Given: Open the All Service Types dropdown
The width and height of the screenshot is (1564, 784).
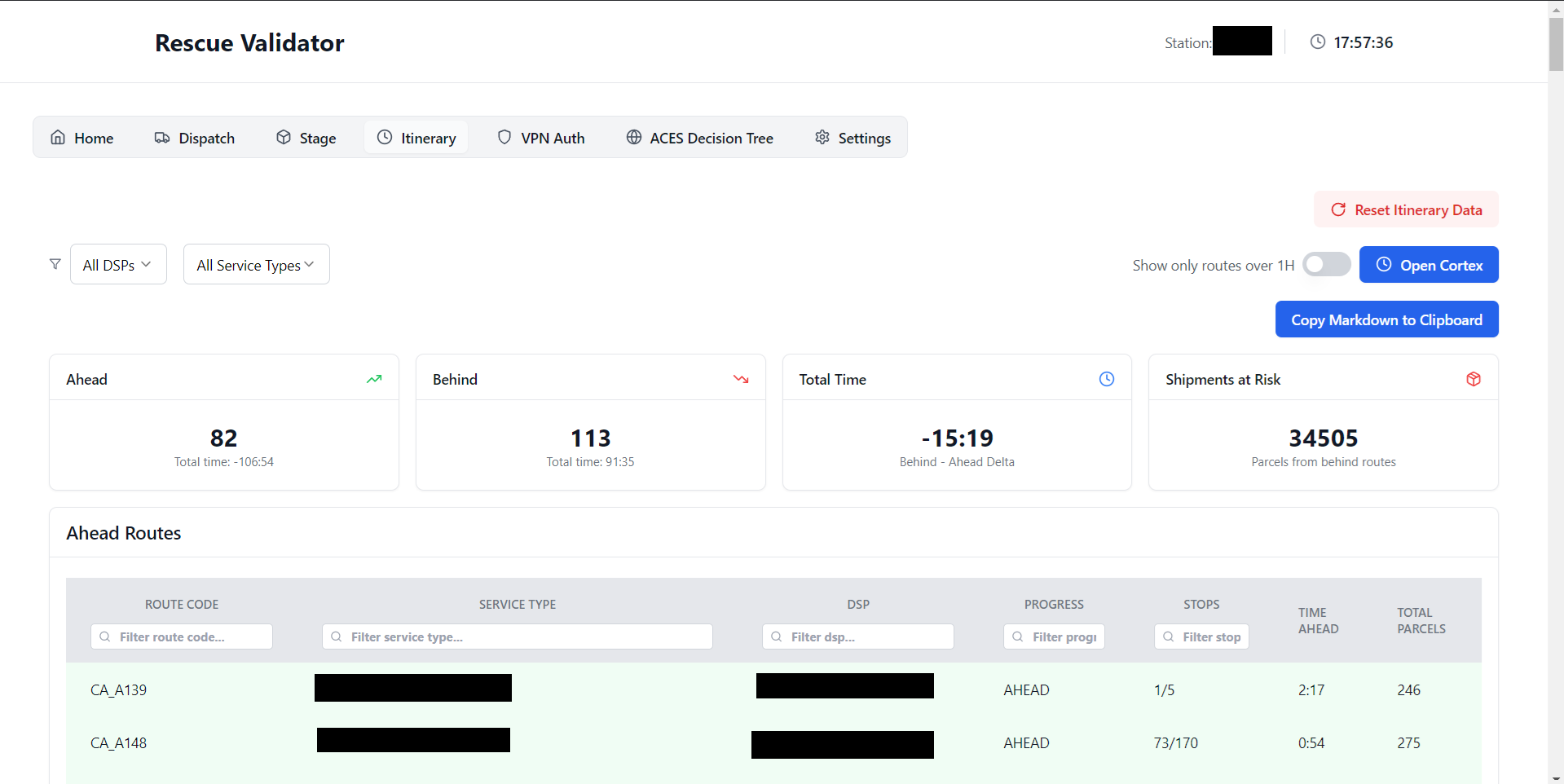Looking at the screenshot, I should 256,265.
